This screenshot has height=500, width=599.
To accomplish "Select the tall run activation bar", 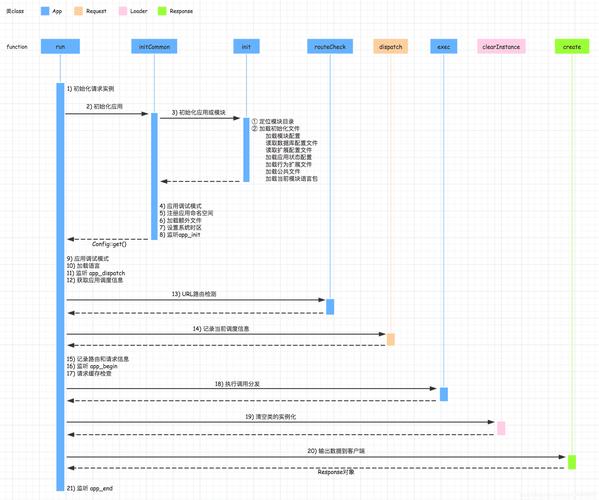I will point(60,287).
